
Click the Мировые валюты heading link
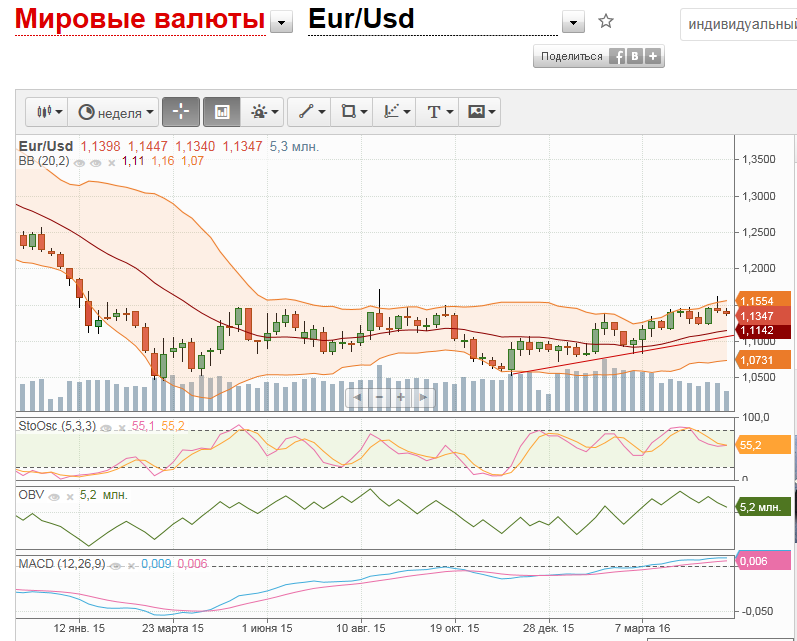point(140,20)
